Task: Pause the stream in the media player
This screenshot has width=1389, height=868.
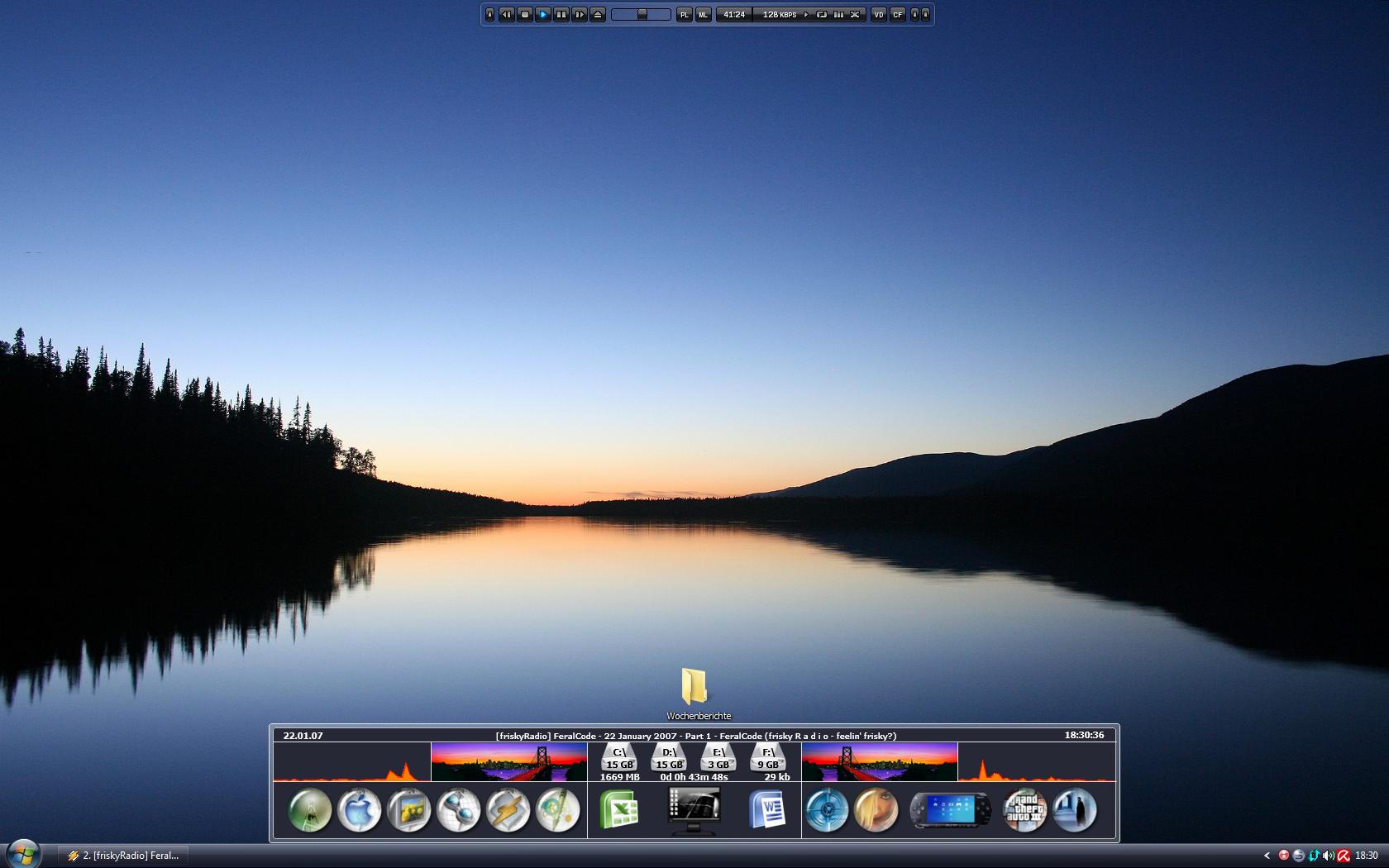Action: 561,15
